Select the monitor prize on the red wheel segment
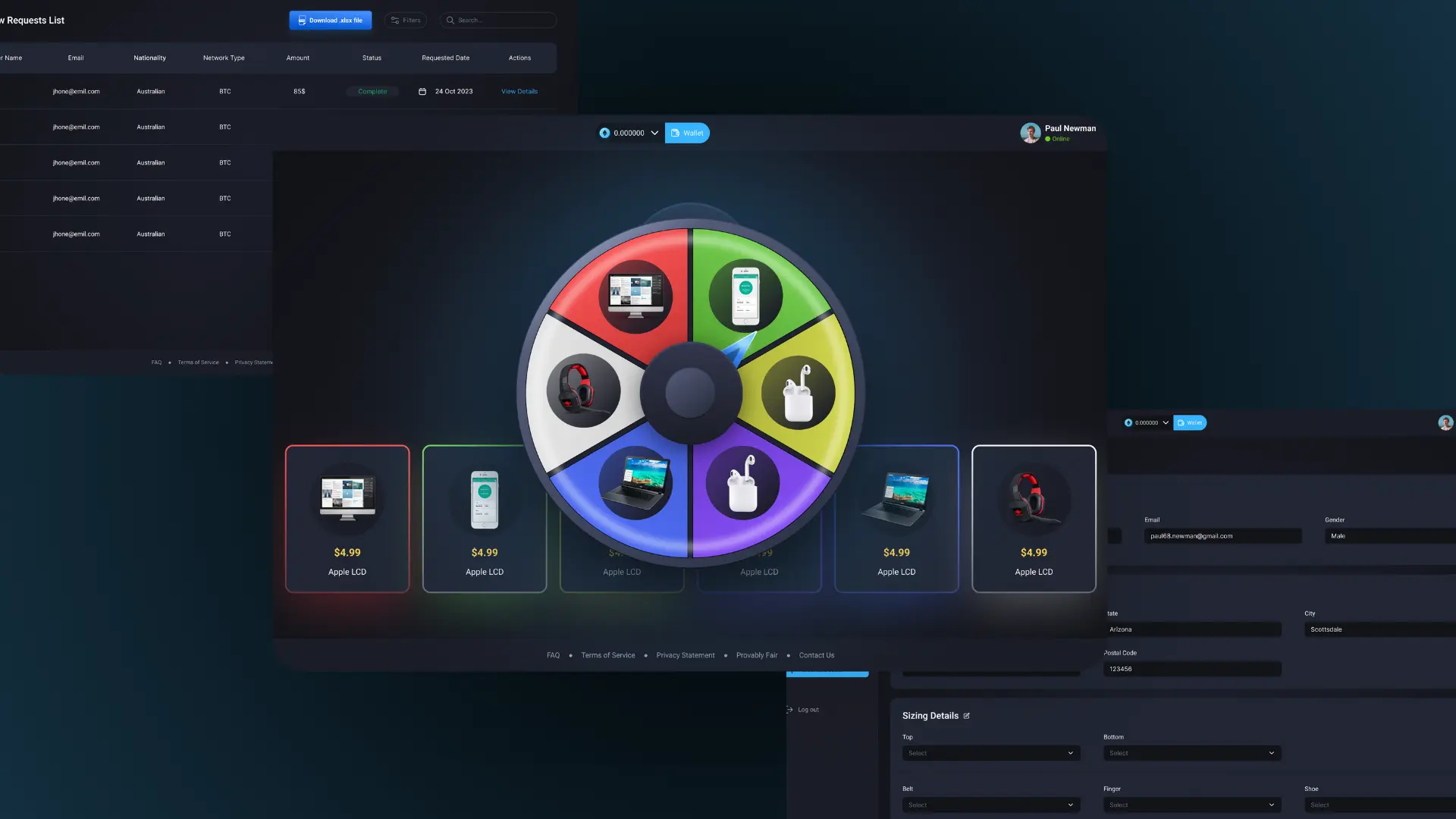The width and height of the screenshot is (1456, 819). click(x=635, y=297)
